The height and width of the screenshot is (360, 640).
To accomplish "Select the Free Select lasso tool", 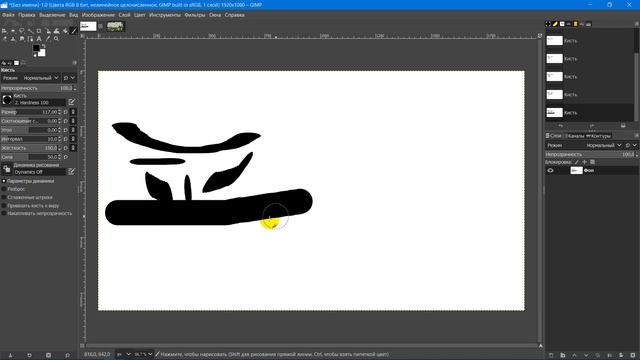I will [21, 31].
